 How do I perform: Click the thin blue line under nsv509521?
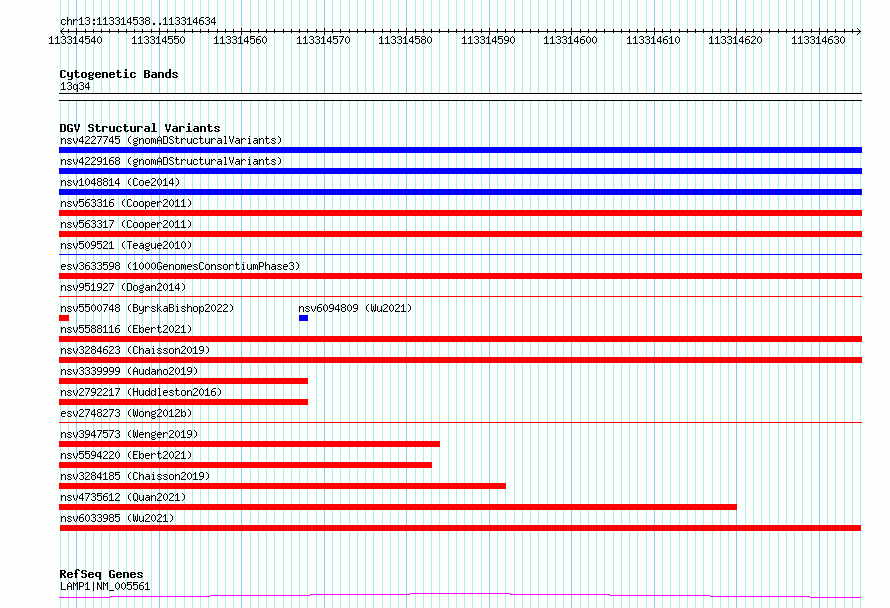(x=460, y=254)
